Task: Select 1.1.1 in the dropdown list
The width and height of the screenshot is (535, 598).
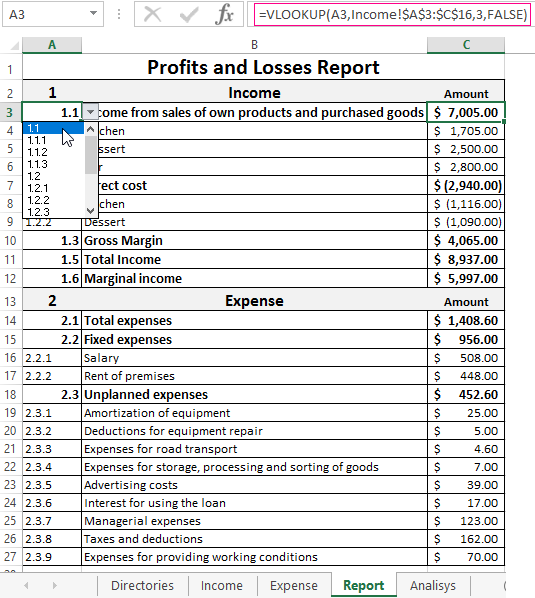Action: 53,140
